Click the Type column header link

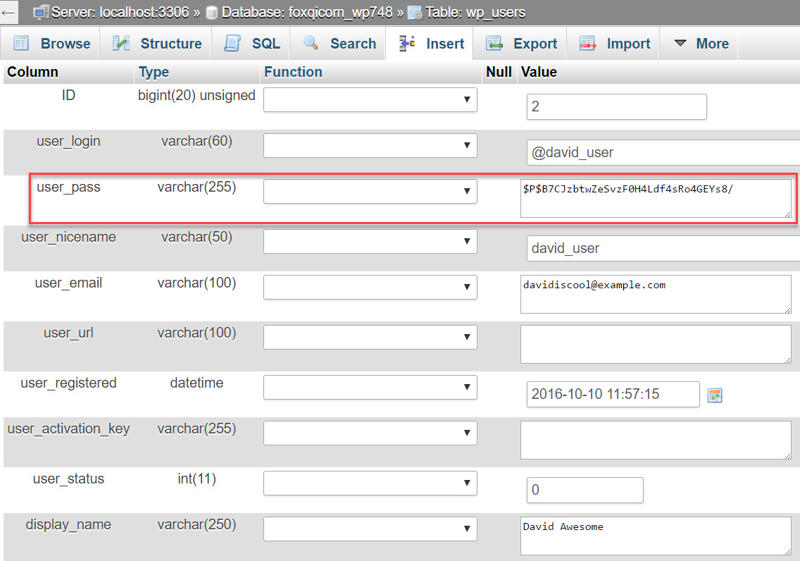coord(154,72)
